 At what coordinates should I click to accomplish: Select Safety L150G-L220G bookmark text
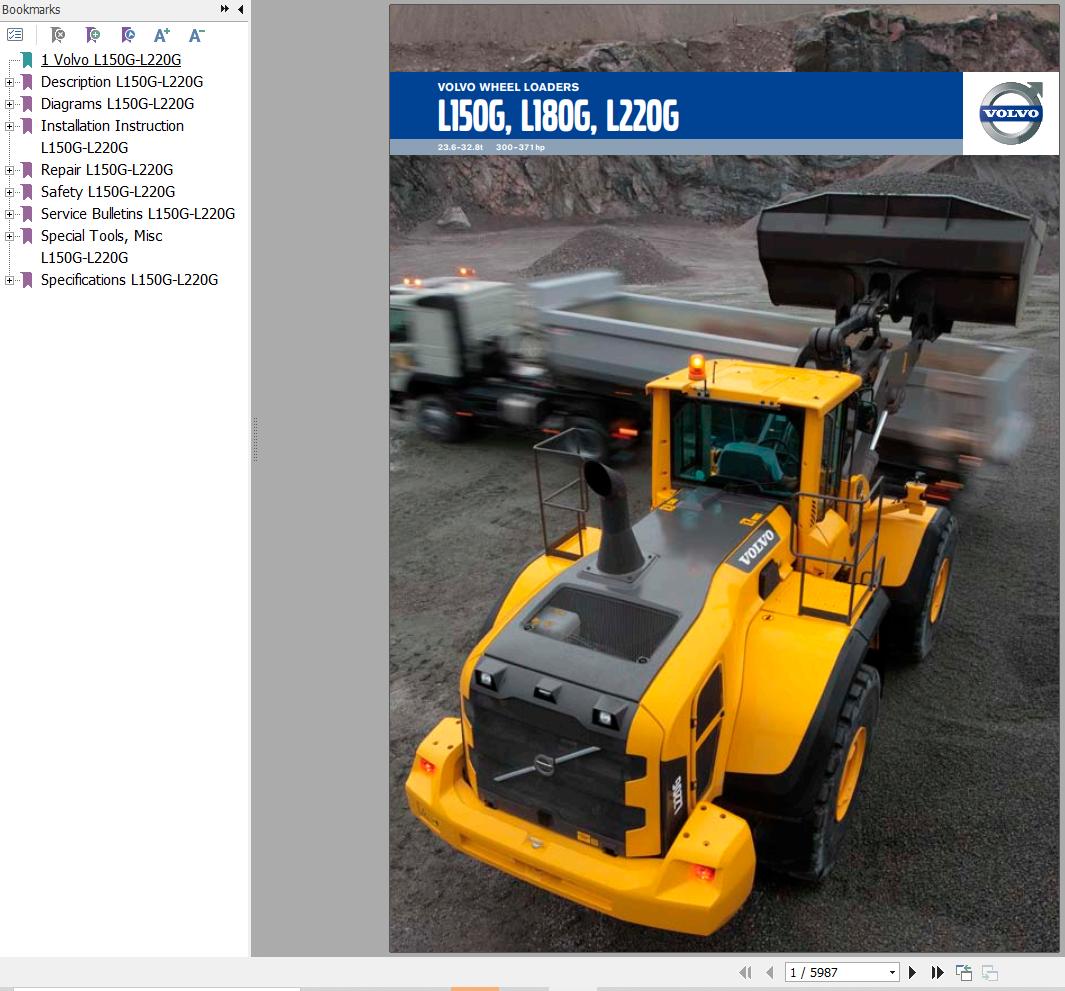click(x=108, y=192)
